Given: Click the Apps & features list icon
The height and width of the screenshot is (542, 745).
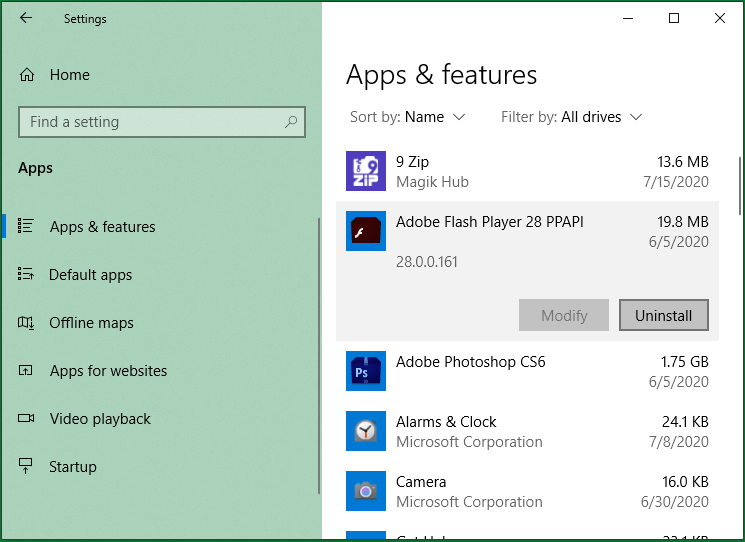Looking at the screenshot, I should (x=26, y=226).
